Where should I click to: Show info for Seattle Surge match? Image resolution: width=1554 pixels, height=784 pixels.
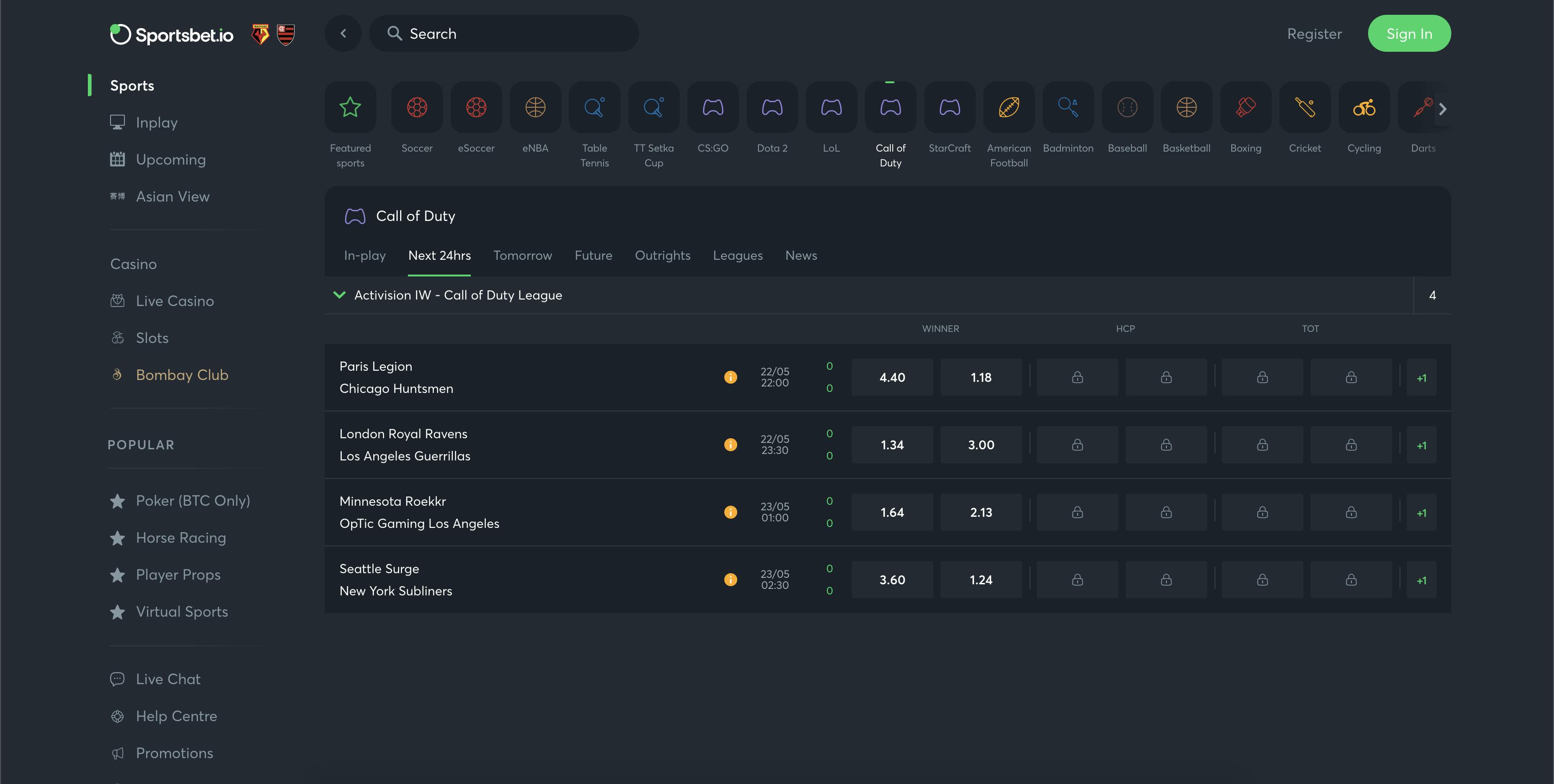(x=730, y=580)
